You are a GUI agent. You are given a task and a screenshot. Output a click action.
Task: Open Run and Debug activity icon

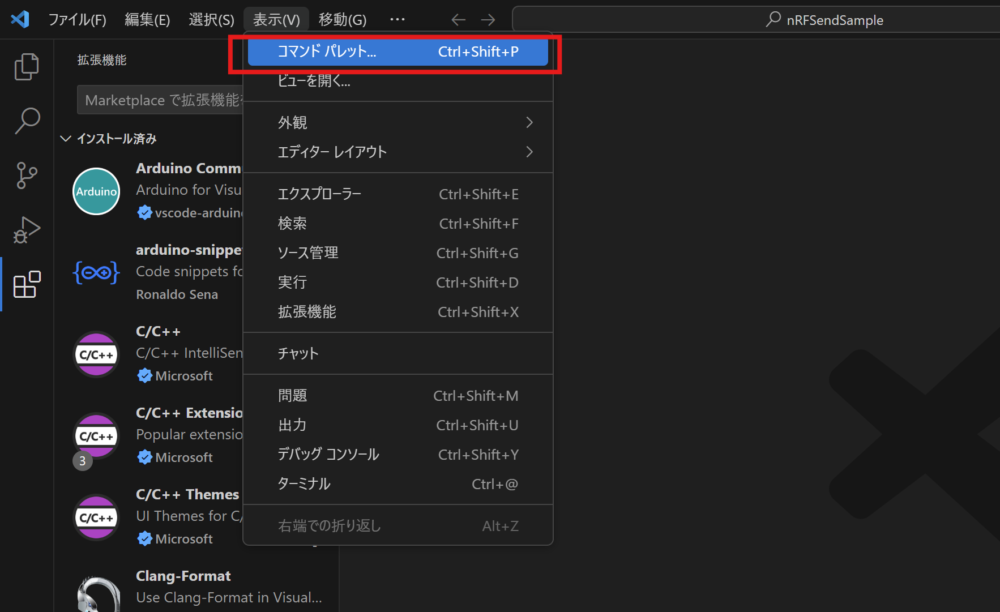pyautogui.click(x=27, y=230)
